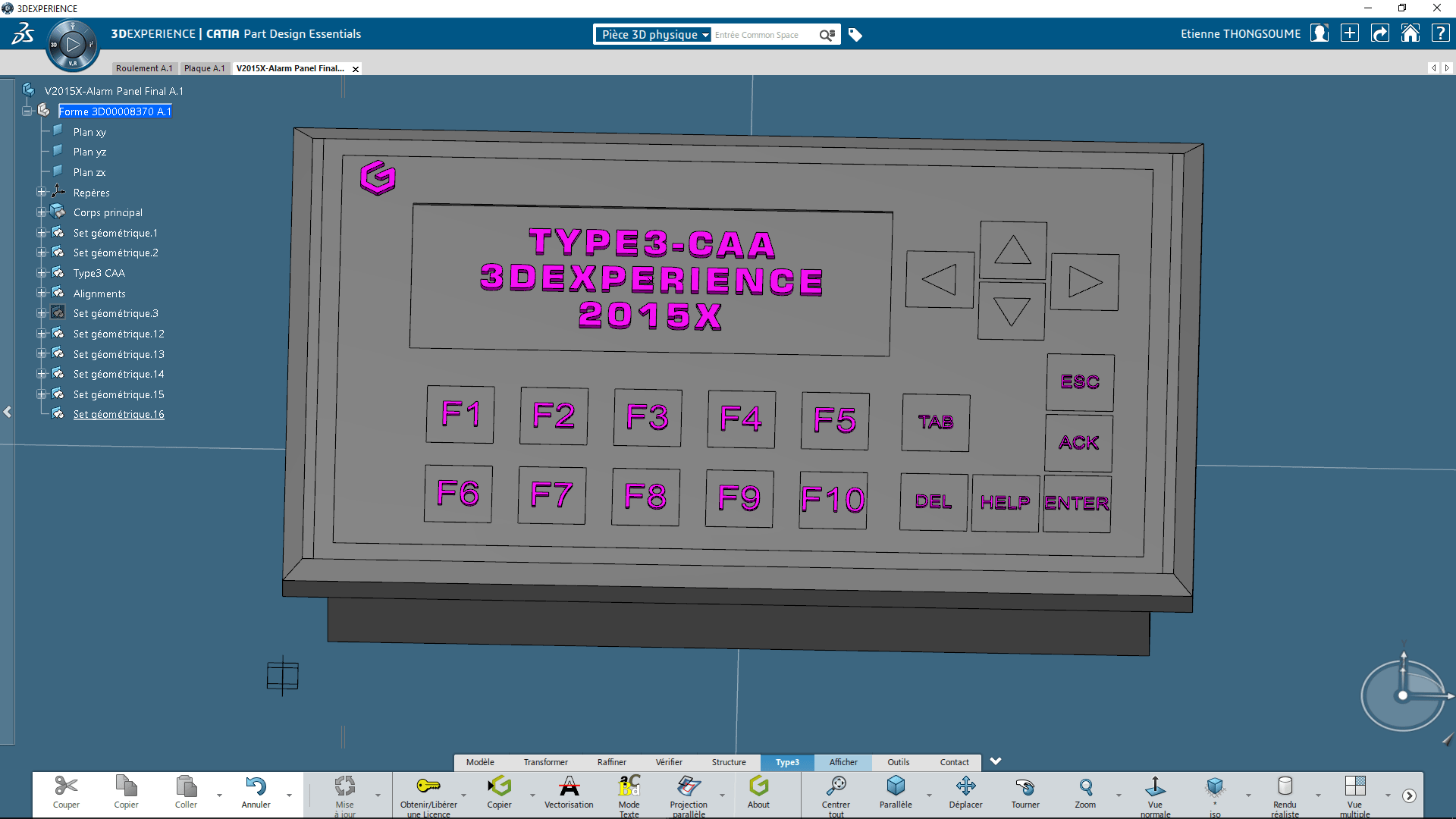1456x819 pixels.
Task: Switch to the Vérifier tab
Action: tap(669, 762)
